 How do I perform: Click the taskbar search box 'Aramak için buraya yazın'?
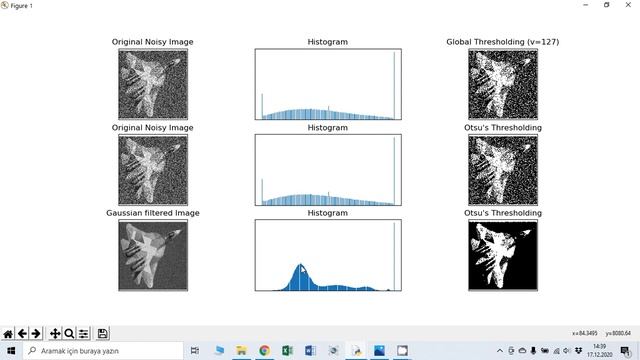pyautogui.click(x=103, y=351)
